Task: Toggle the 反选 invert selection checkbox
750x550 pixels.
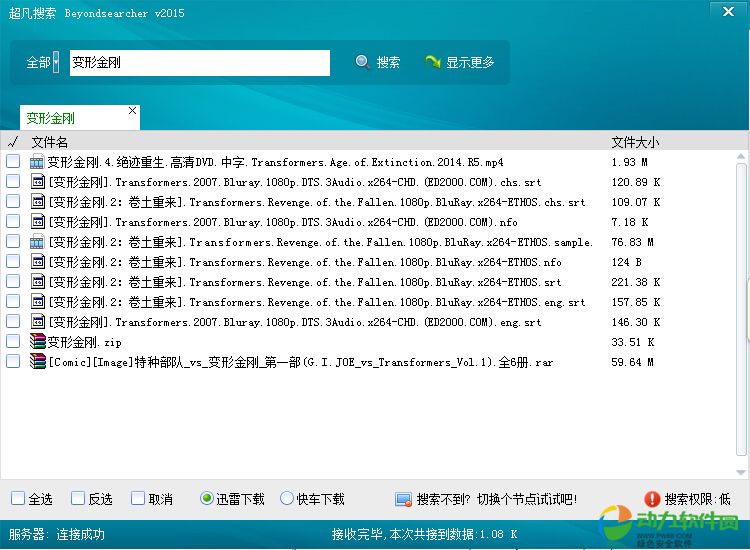Action: click(x=78, y=498)
